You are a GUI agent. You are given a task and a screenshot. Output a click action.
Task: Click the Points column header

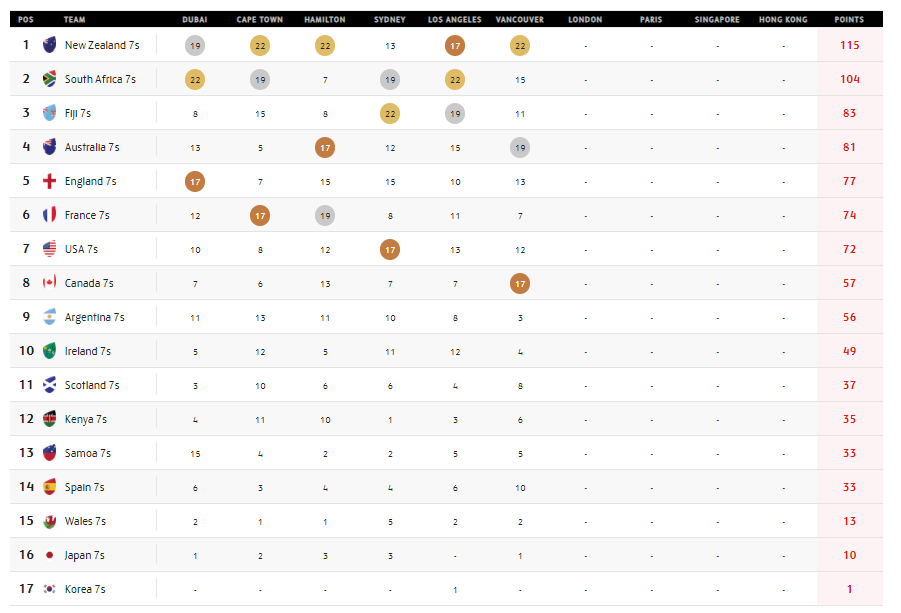[x=849, y=20]
